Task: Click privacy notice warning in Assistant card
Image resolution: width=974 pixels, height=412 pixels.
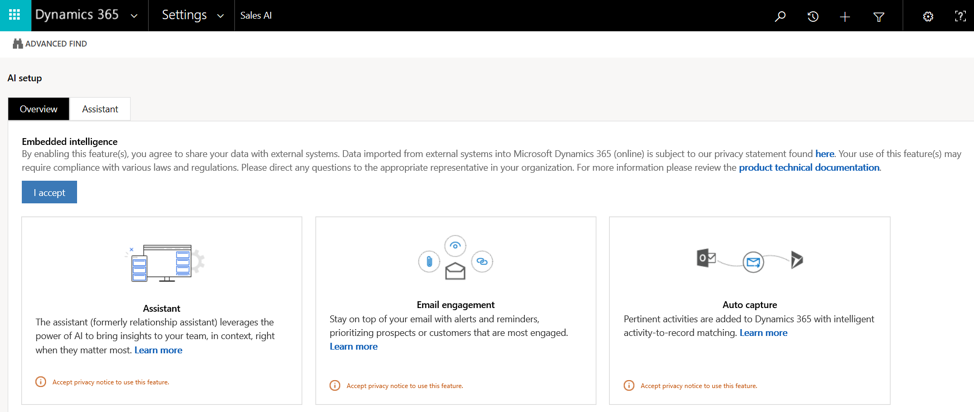Action: [x=111, y=382]
